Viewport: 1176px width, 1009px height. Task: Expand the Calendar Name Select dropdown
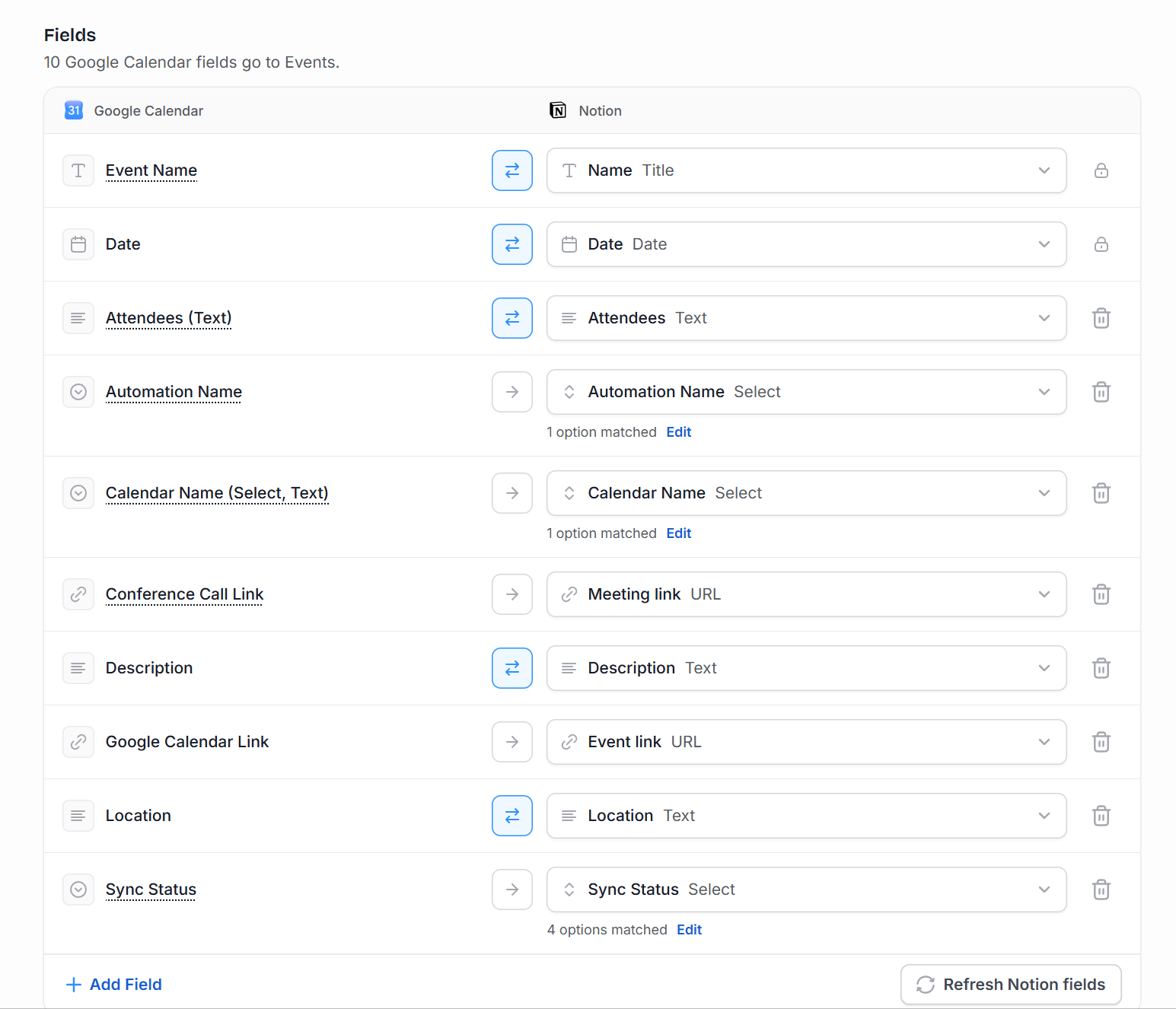806,493
